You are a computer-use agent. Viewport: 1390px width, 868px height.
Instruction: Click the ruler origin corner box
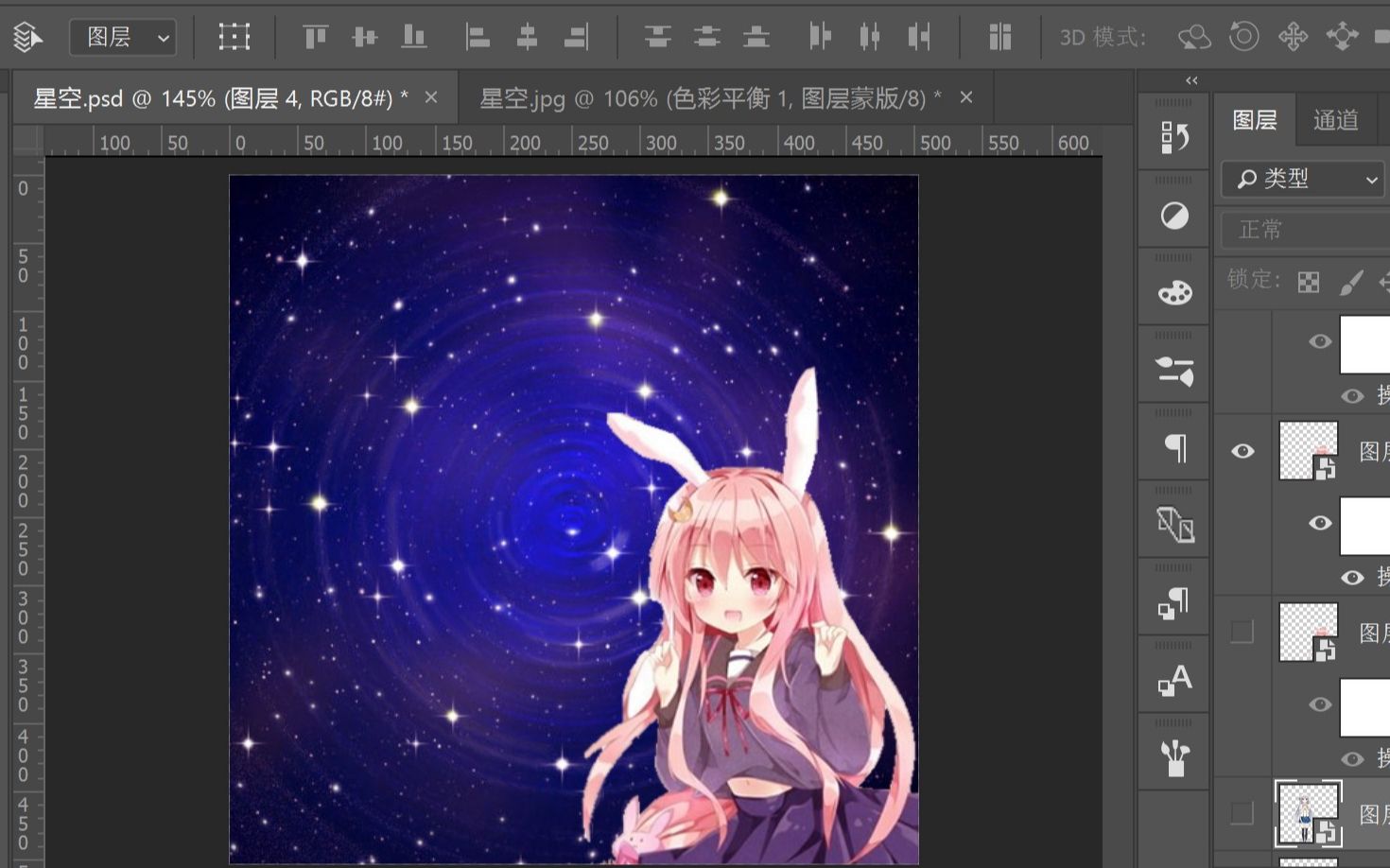(x=28, y=141)
